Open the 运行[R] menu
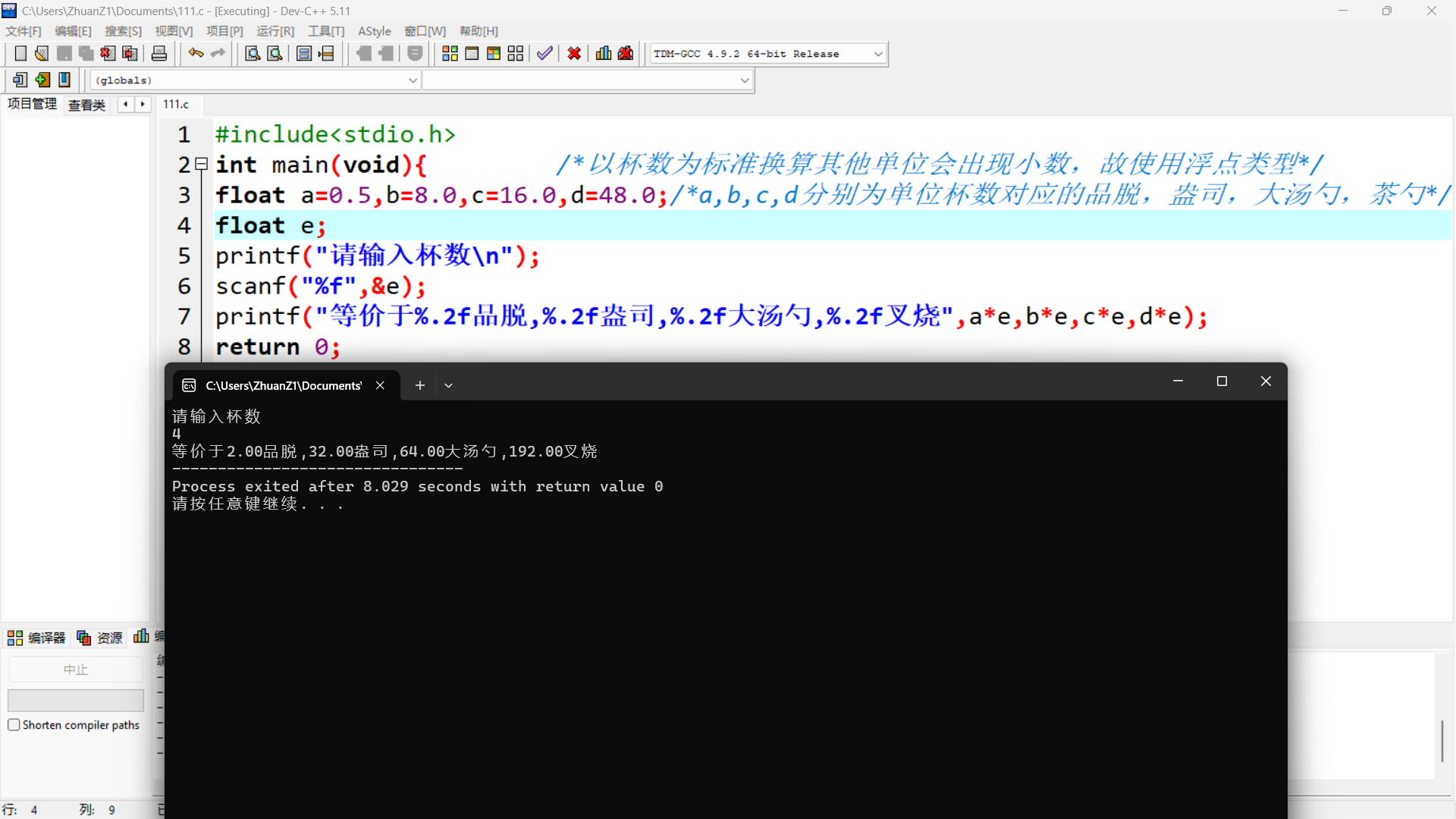 click(x=275, y=31)
